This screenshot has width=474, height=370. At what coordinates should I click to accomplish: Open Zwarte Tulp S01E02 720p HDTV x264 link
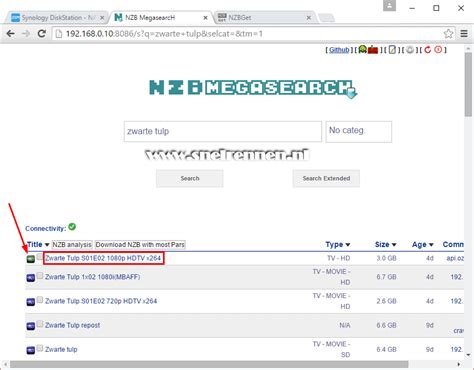[x=101, y=301]
